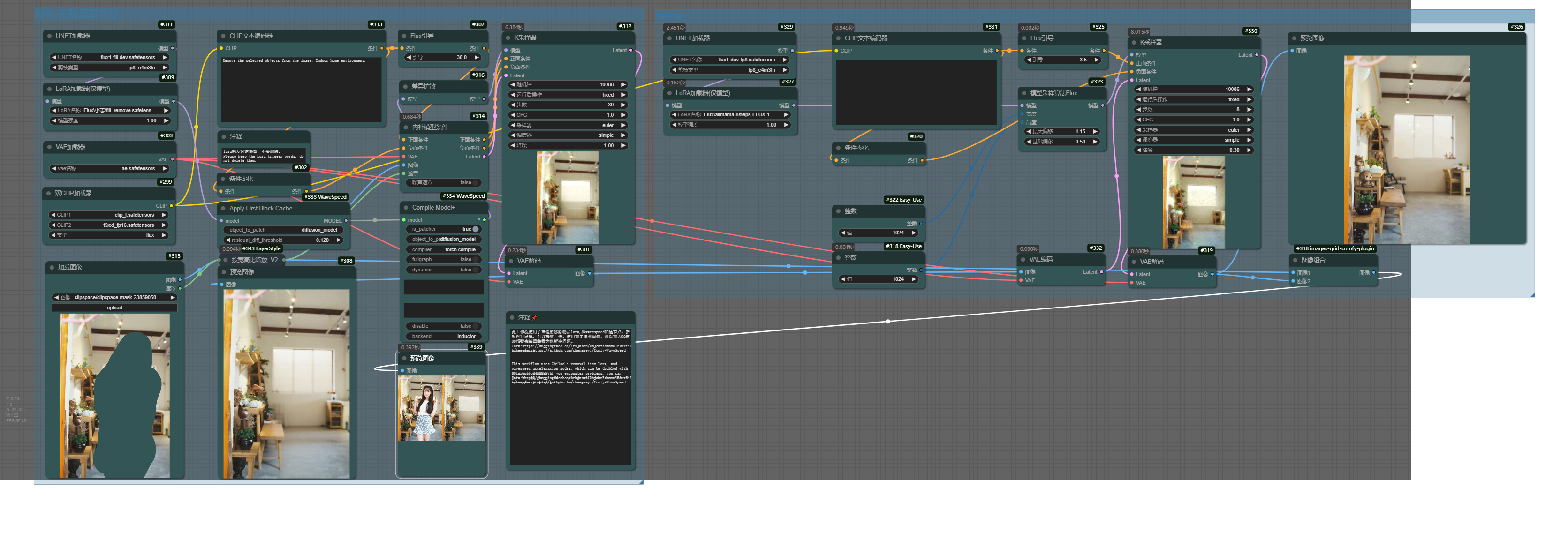Collapse UNET加载器 node #311 via its title dot
The height and width of the screenshot is (533, 1568).
[49, 36]
